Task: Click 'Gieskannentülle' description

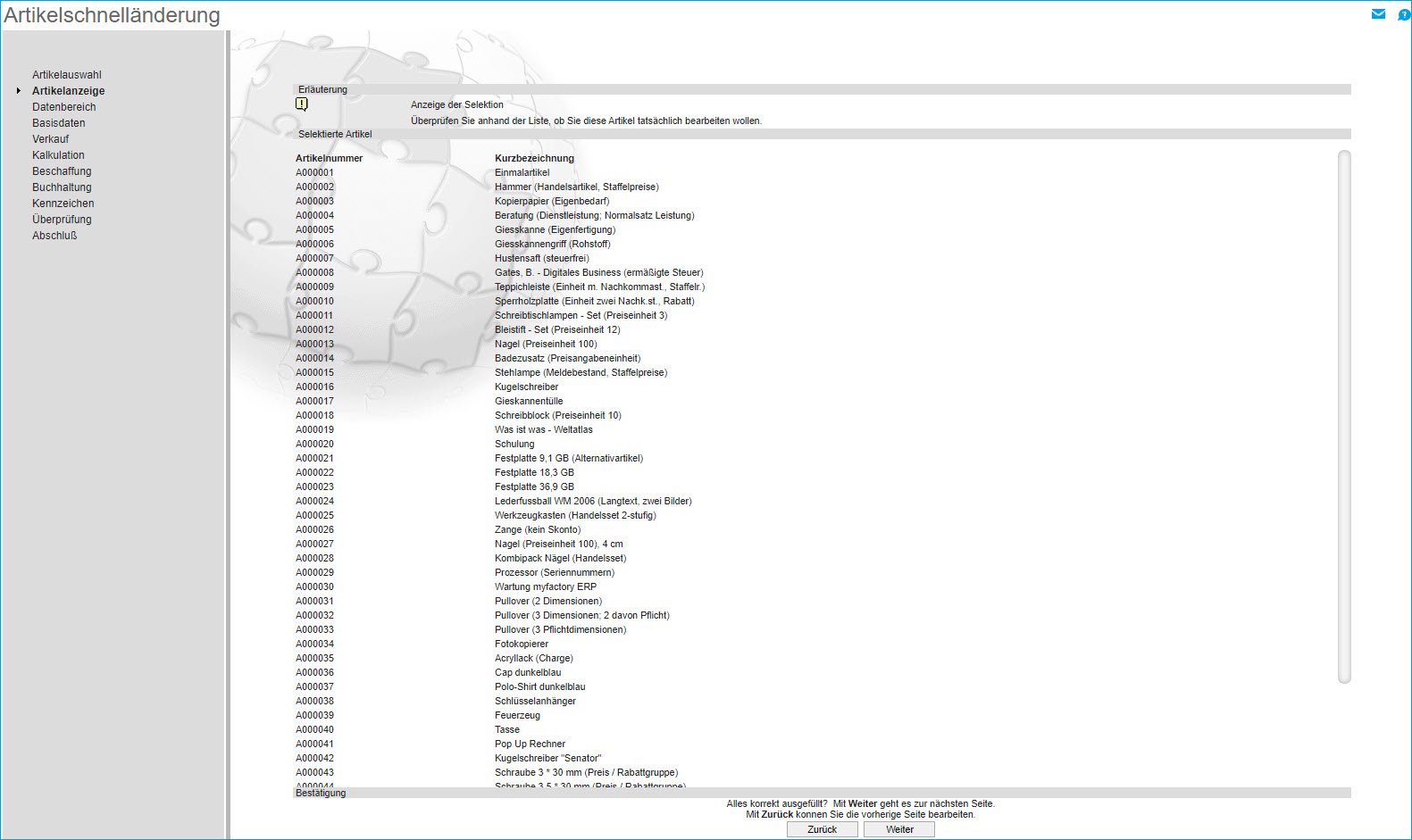Action: coord(529,401)
